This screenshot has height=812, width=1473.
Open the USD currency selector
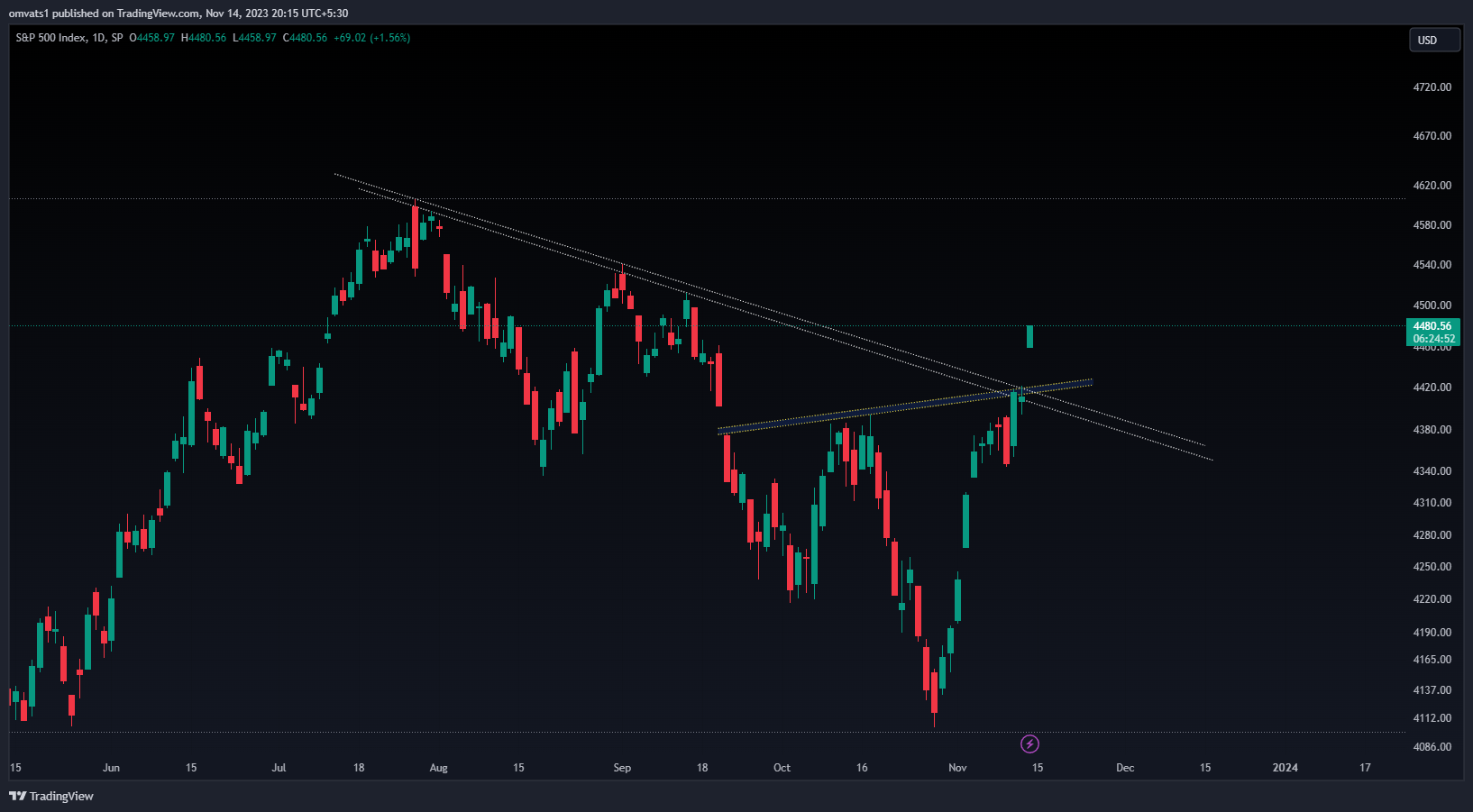[1434, 41]
